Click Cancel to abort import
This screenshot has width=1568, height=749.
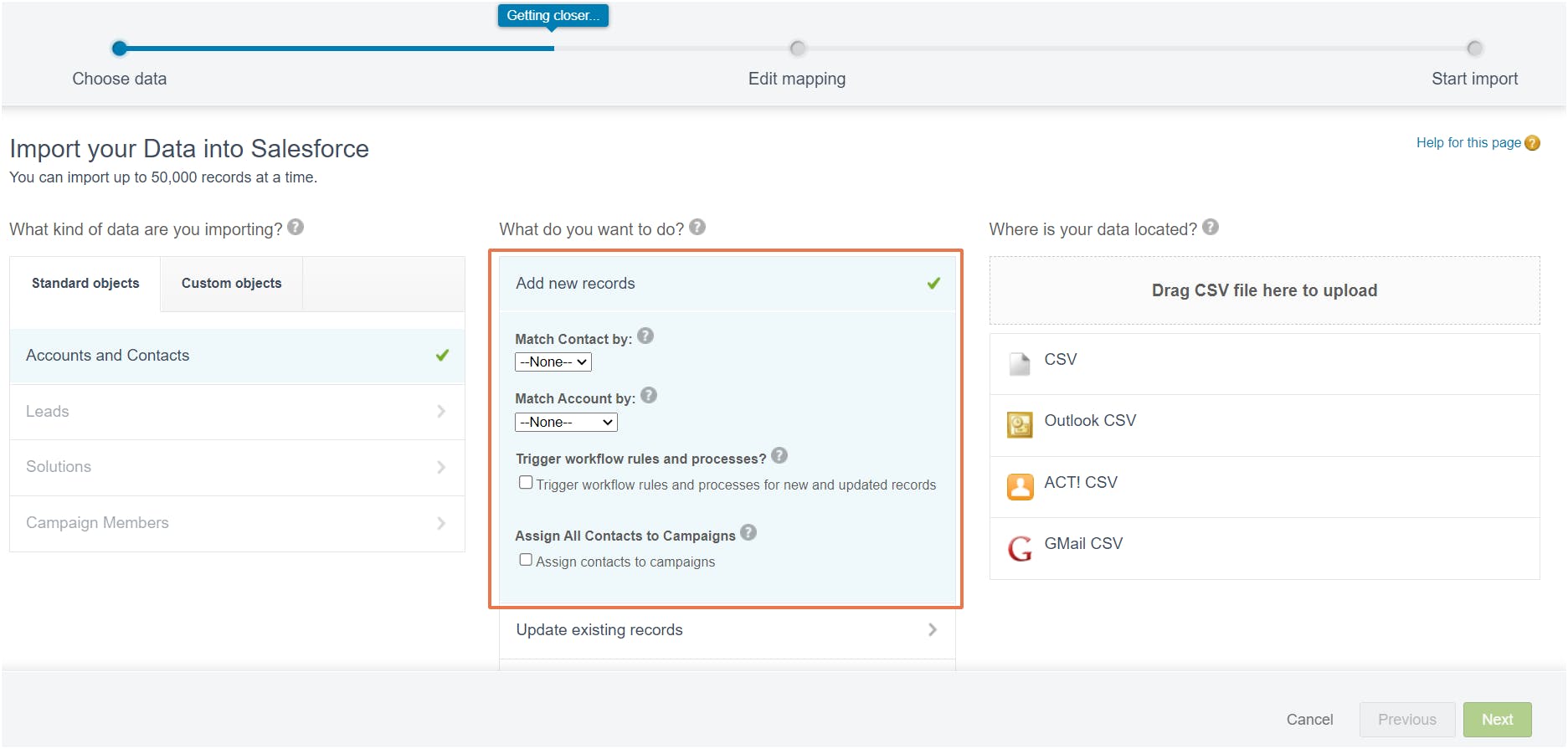coord(1310,720)
